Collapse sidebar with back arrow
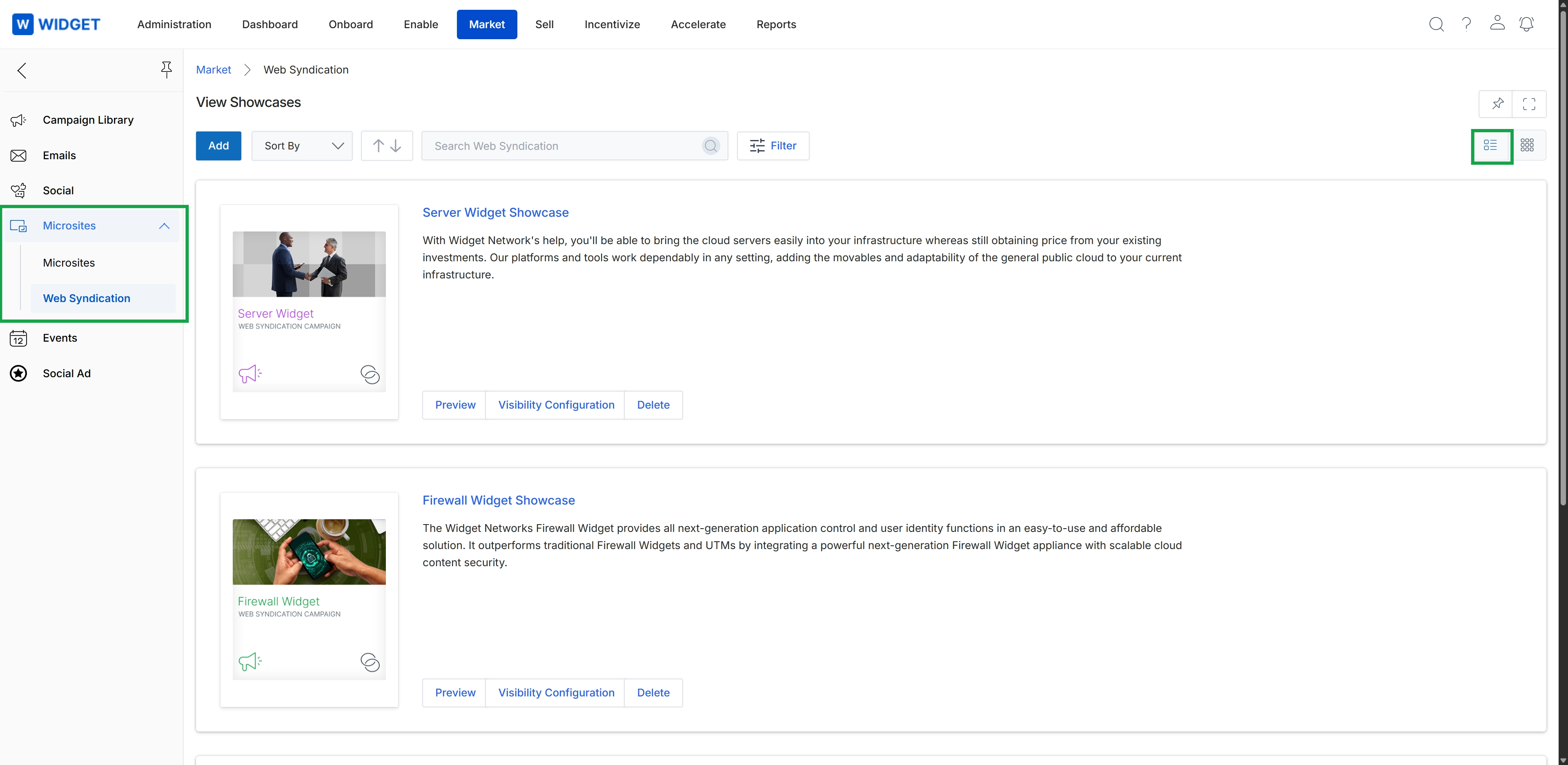Image resolution: width=1568 pixels, height=765 pixels. pos(22,71)
